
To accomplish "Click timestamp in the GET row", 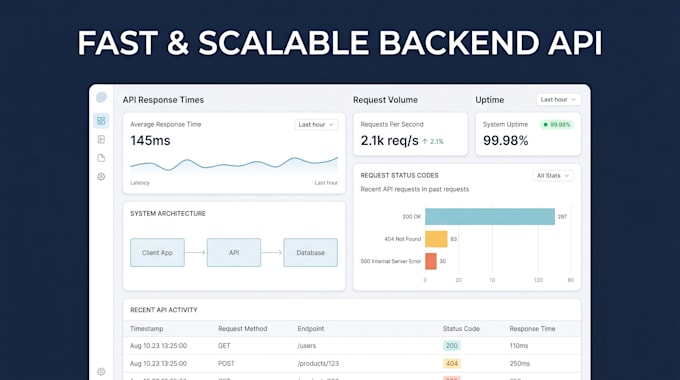I will click(158, 346).
